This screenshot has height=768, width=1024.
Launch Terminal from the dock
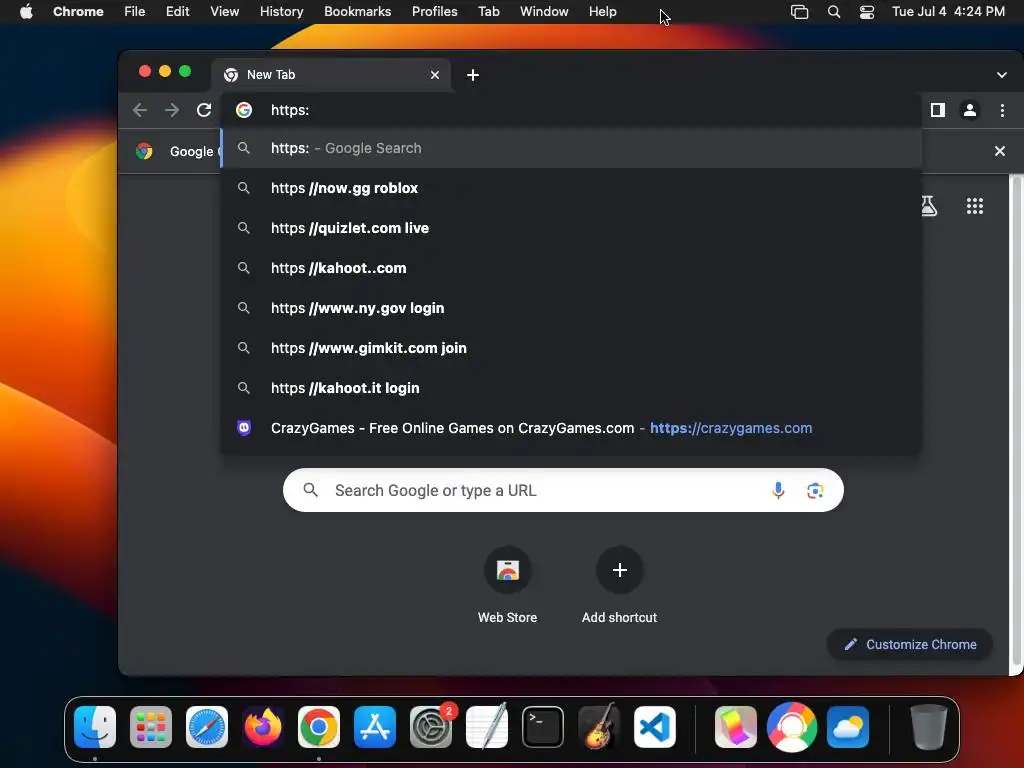[x=543, y=726]
